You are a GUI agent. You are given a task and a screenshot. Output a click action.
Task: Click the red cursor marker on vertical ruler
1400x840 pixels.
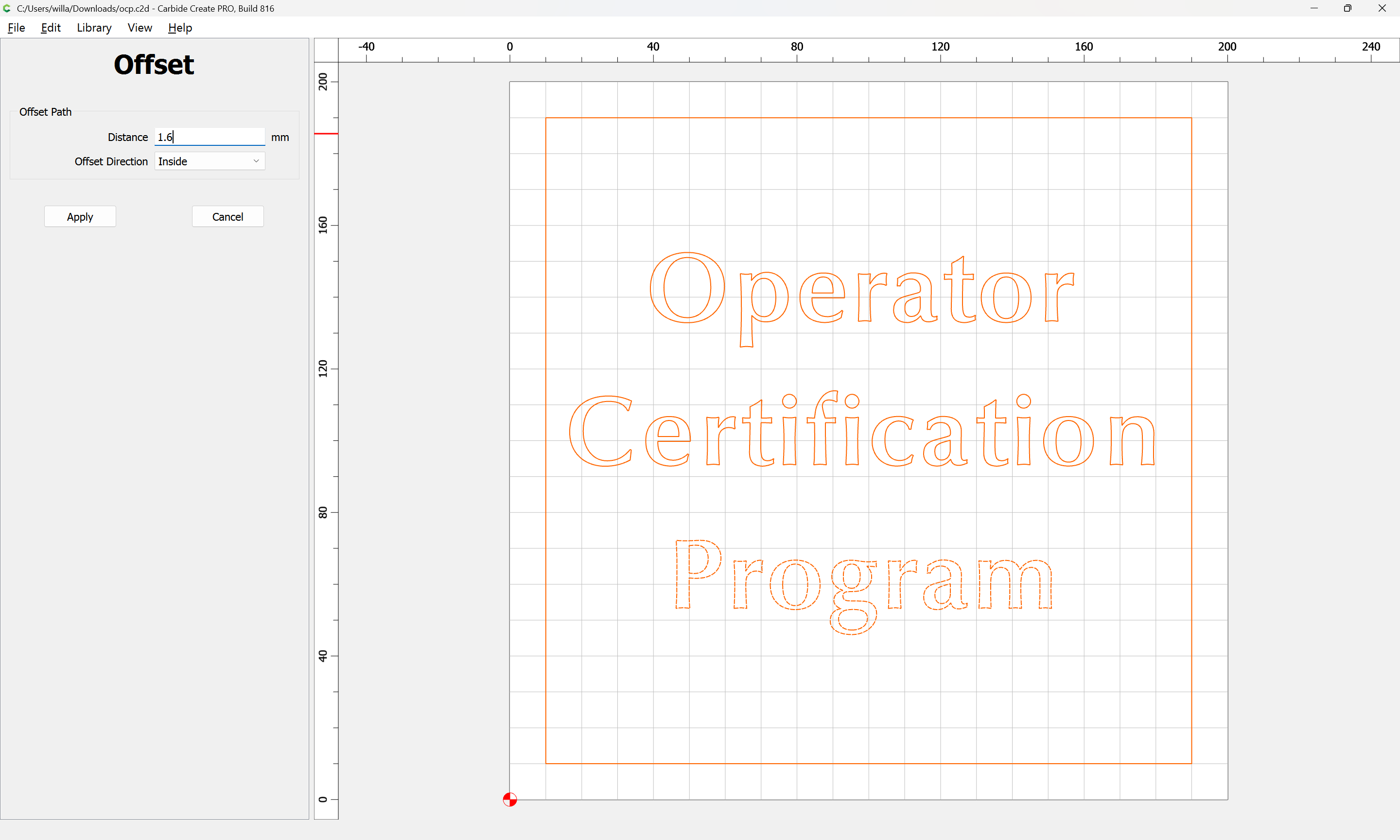[326, 134]
